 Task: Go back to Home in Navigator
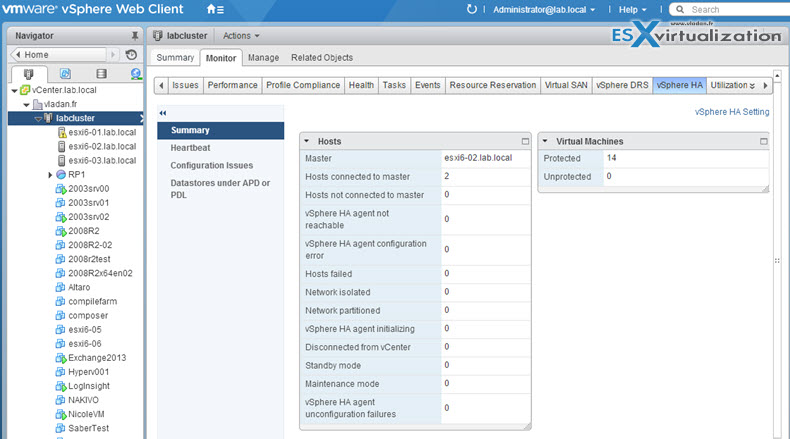pos(59,54)
